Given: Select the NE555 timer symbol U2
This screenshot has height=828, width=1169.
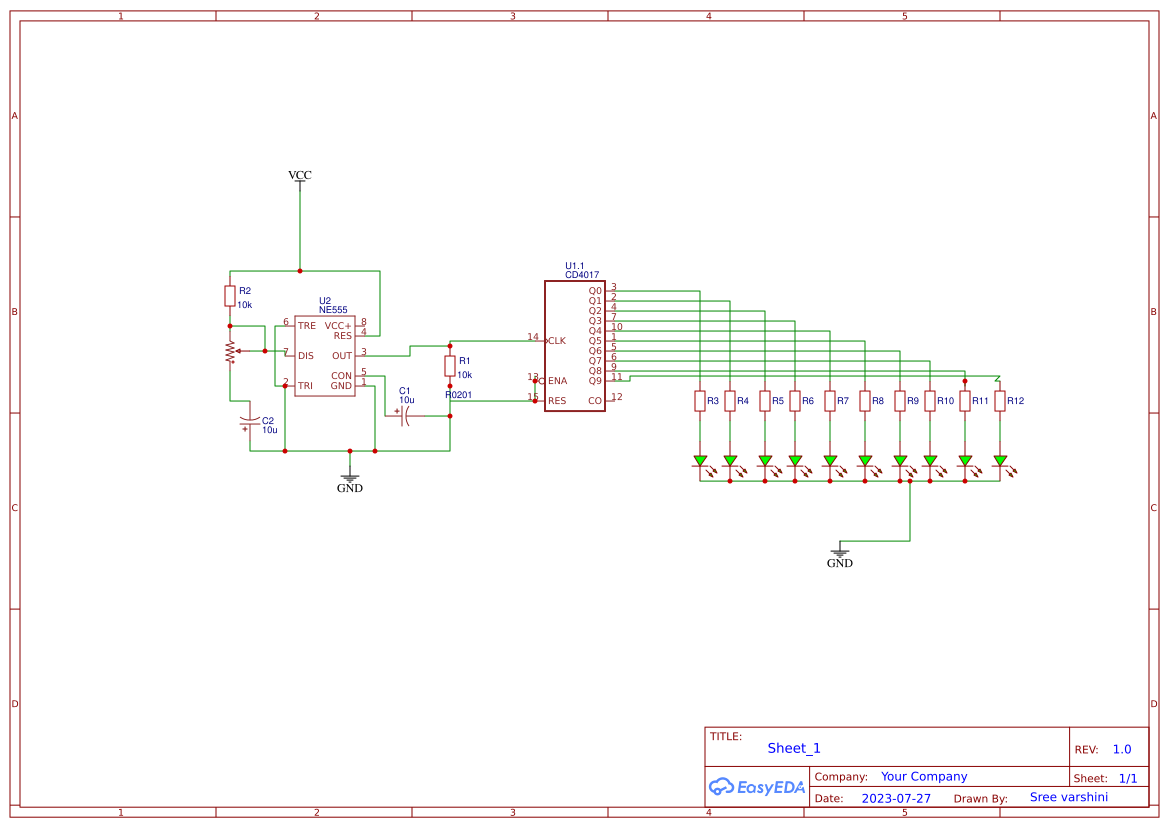Looking at the screenshot, I should tap(325, 355).
